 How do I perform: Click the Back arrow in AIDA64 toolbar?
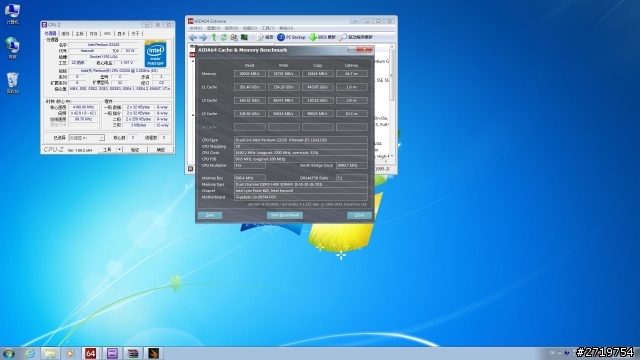click(x=193, y=37)
